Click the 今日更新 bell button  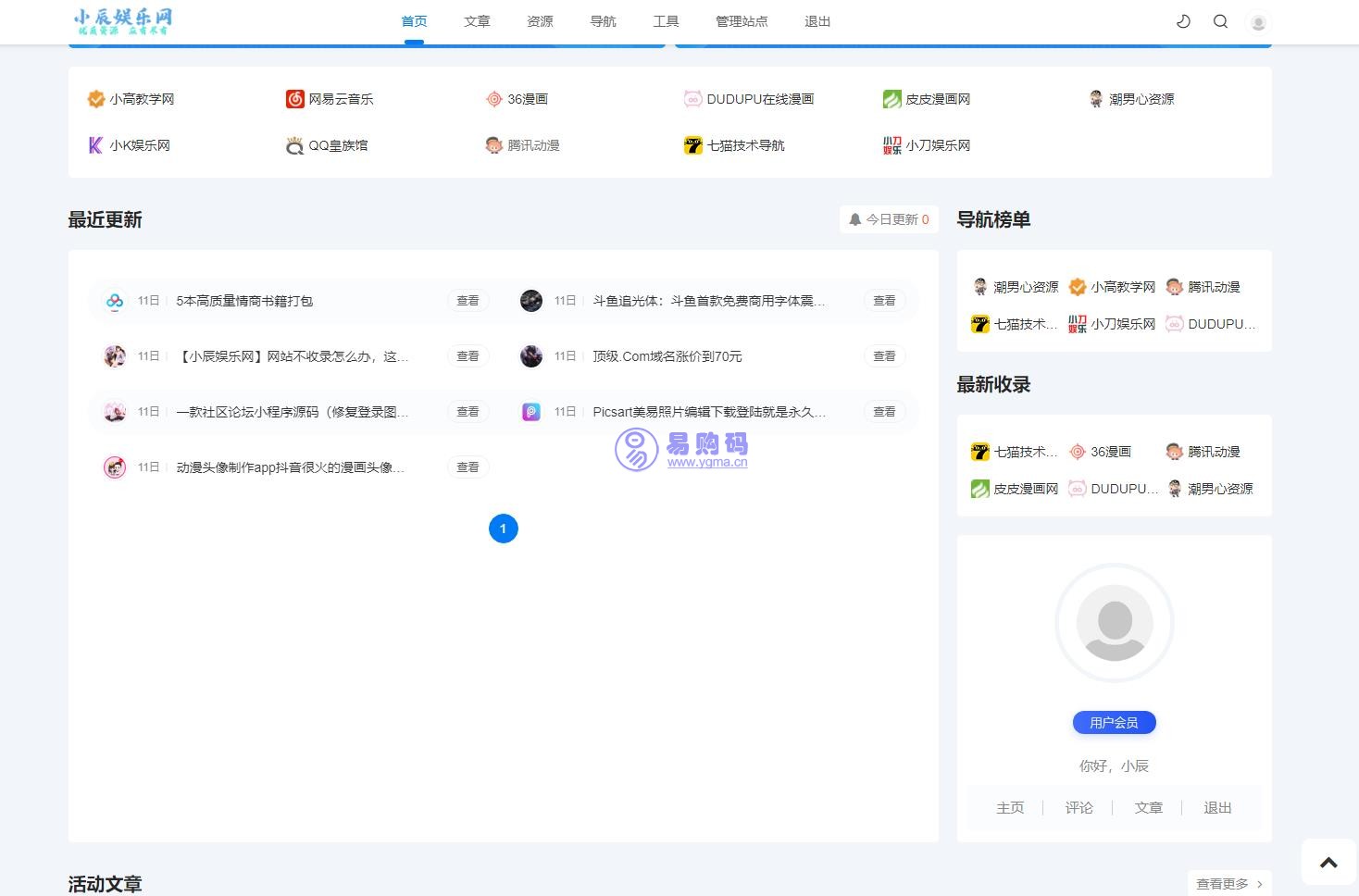889,219
